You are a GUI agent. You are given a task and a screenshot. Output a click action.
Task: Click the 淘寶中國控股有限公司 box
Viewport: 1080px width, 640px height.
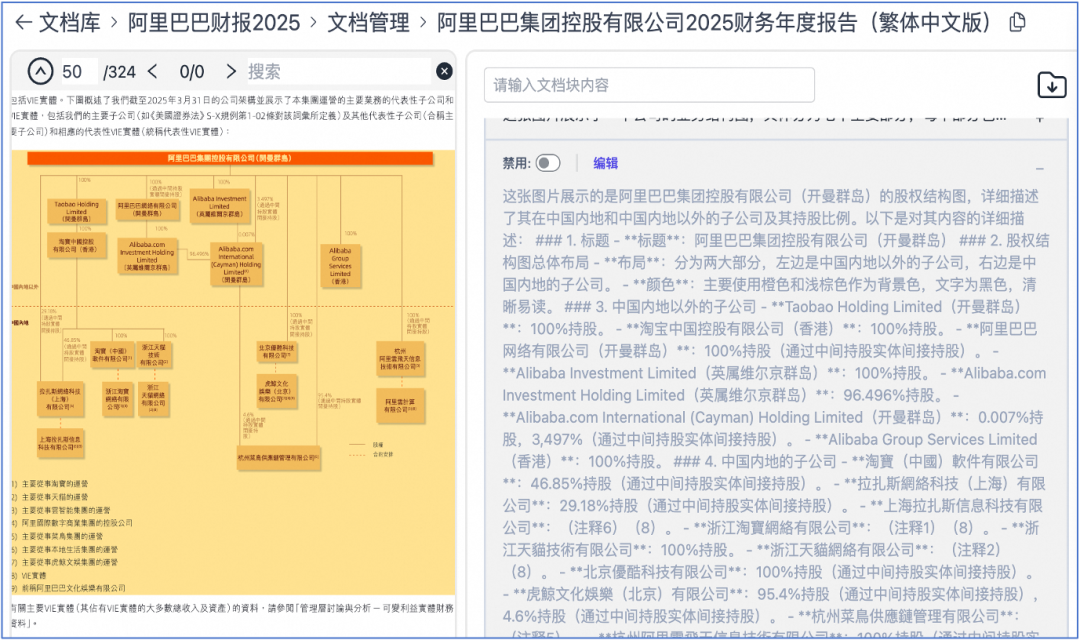coord(76,245)
